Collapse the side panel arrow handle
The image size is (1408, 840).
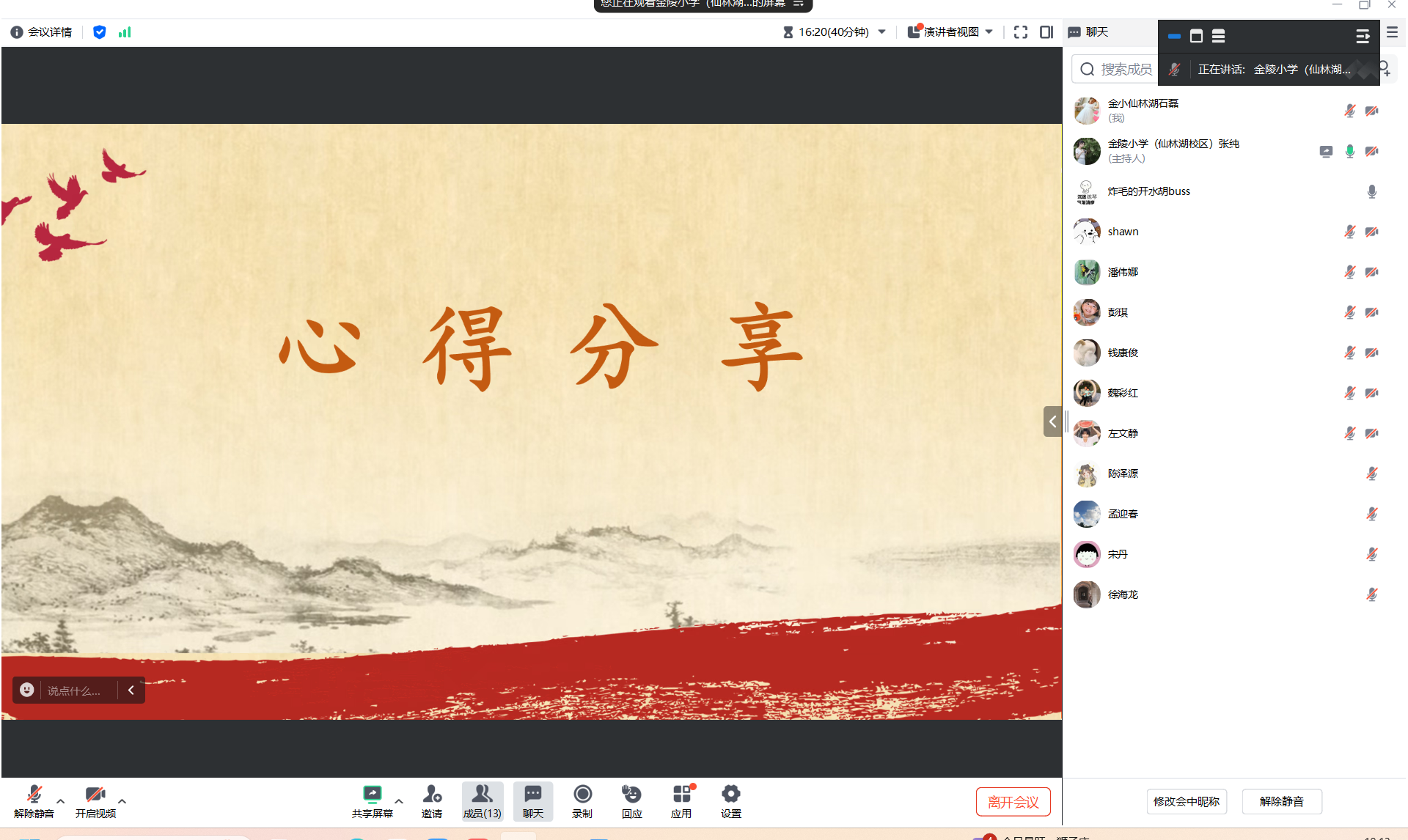(x=1052, y=421)
